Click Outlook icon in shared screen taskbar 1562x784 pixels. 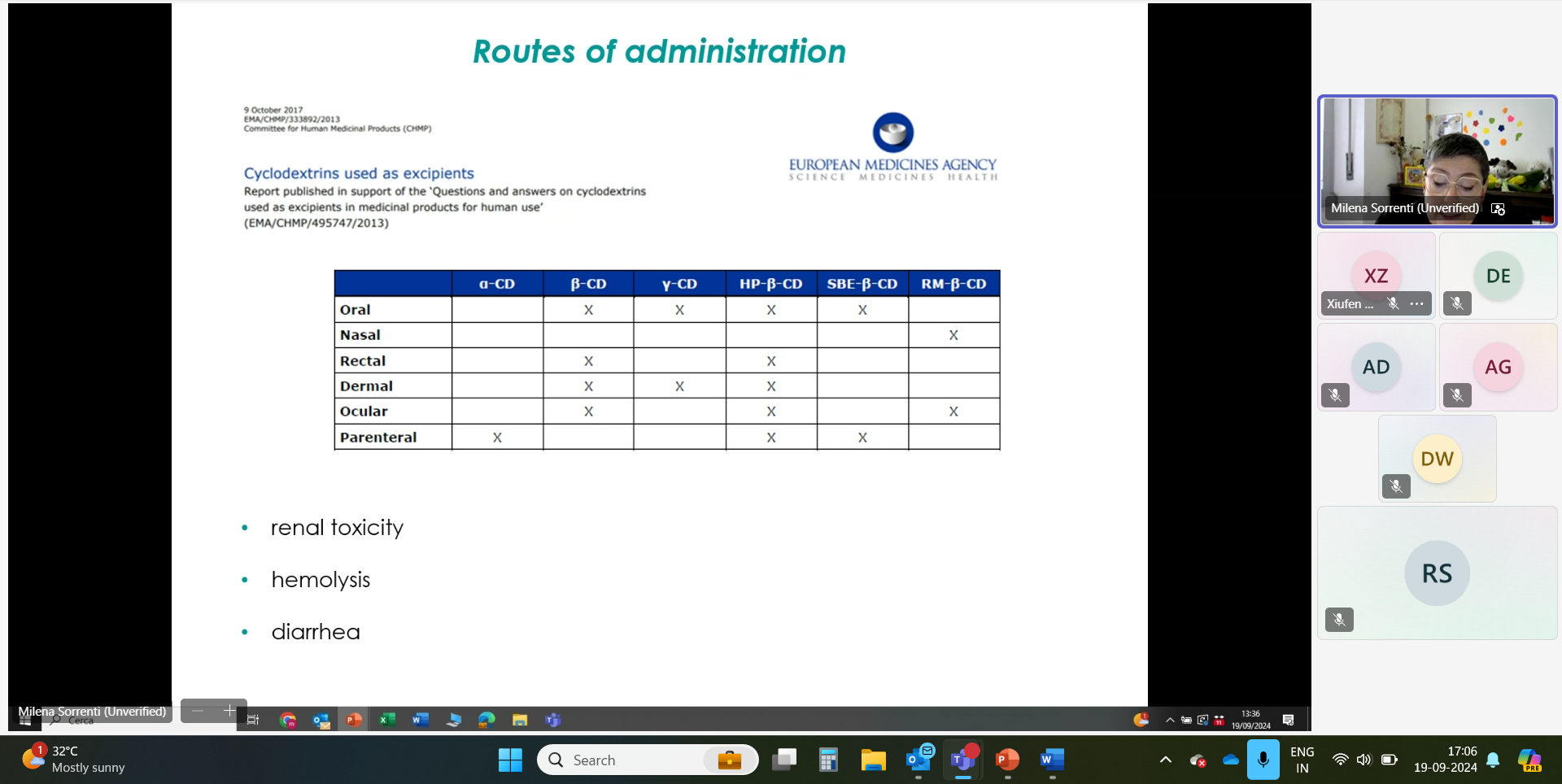pos(321,720)
